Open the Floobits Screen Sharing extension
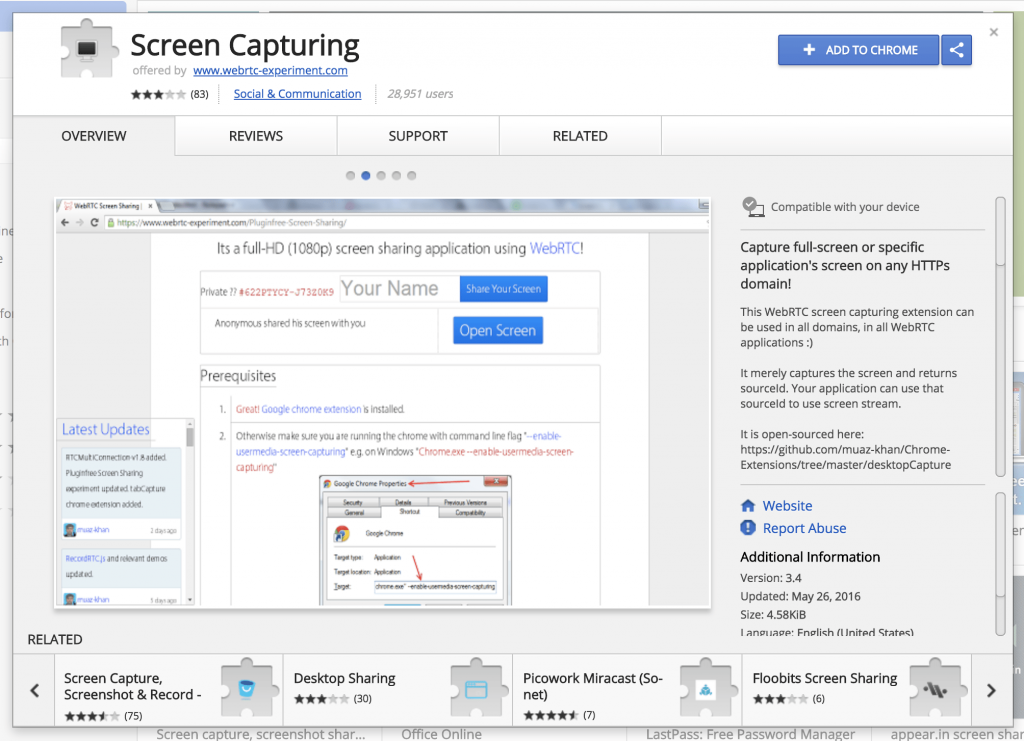 (x=857, y=690)
